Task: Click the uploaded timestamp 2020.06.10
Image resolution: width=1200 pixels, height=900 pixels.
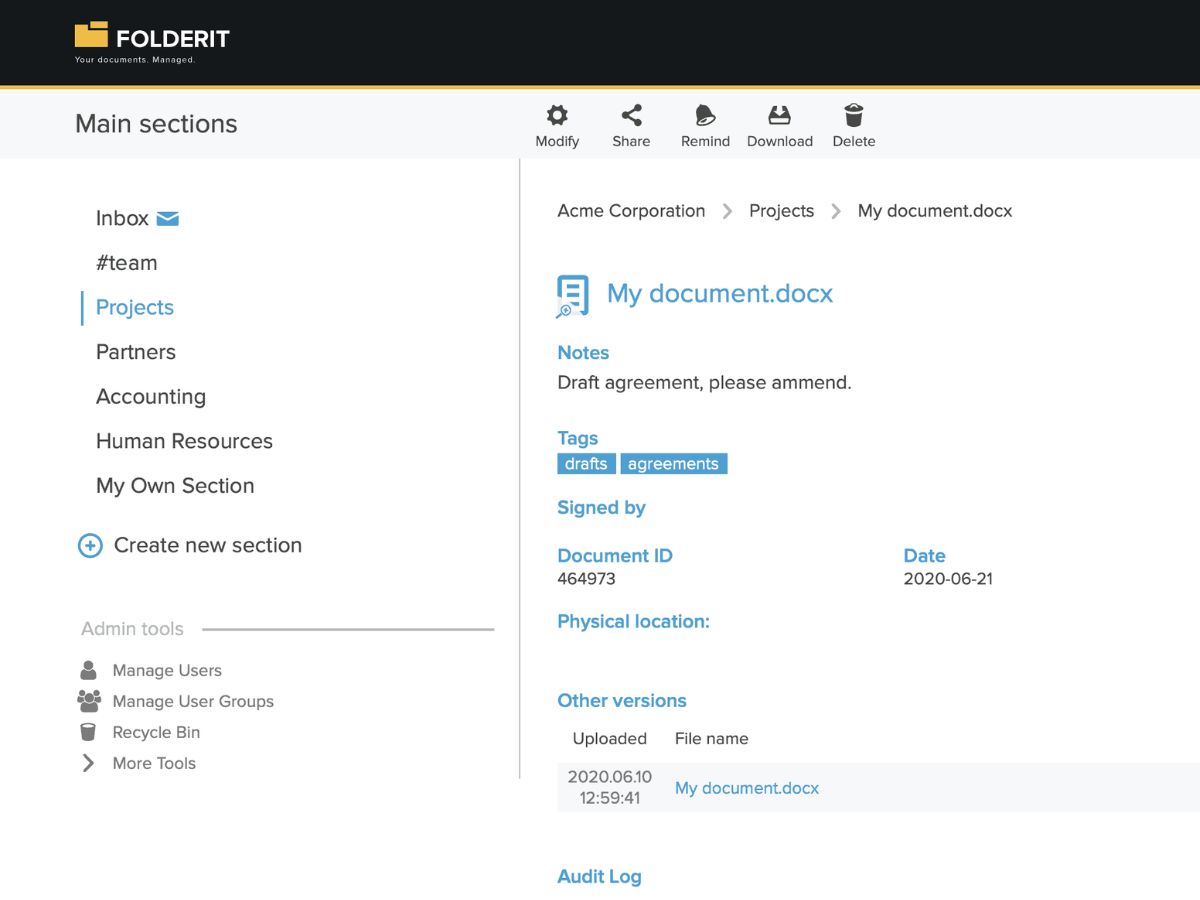Action: click(x=609, y=777)
